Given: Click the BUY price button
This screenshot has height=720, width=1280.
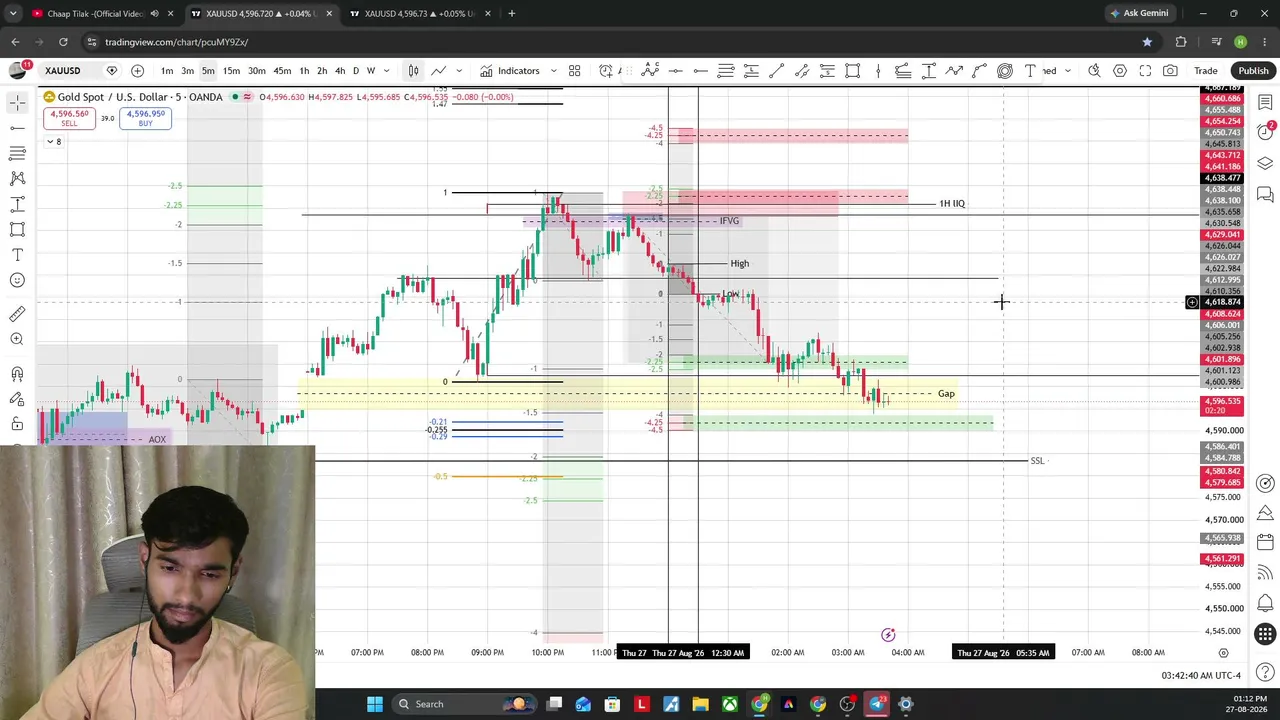Looking at the screenshot, I should [146, 118].
